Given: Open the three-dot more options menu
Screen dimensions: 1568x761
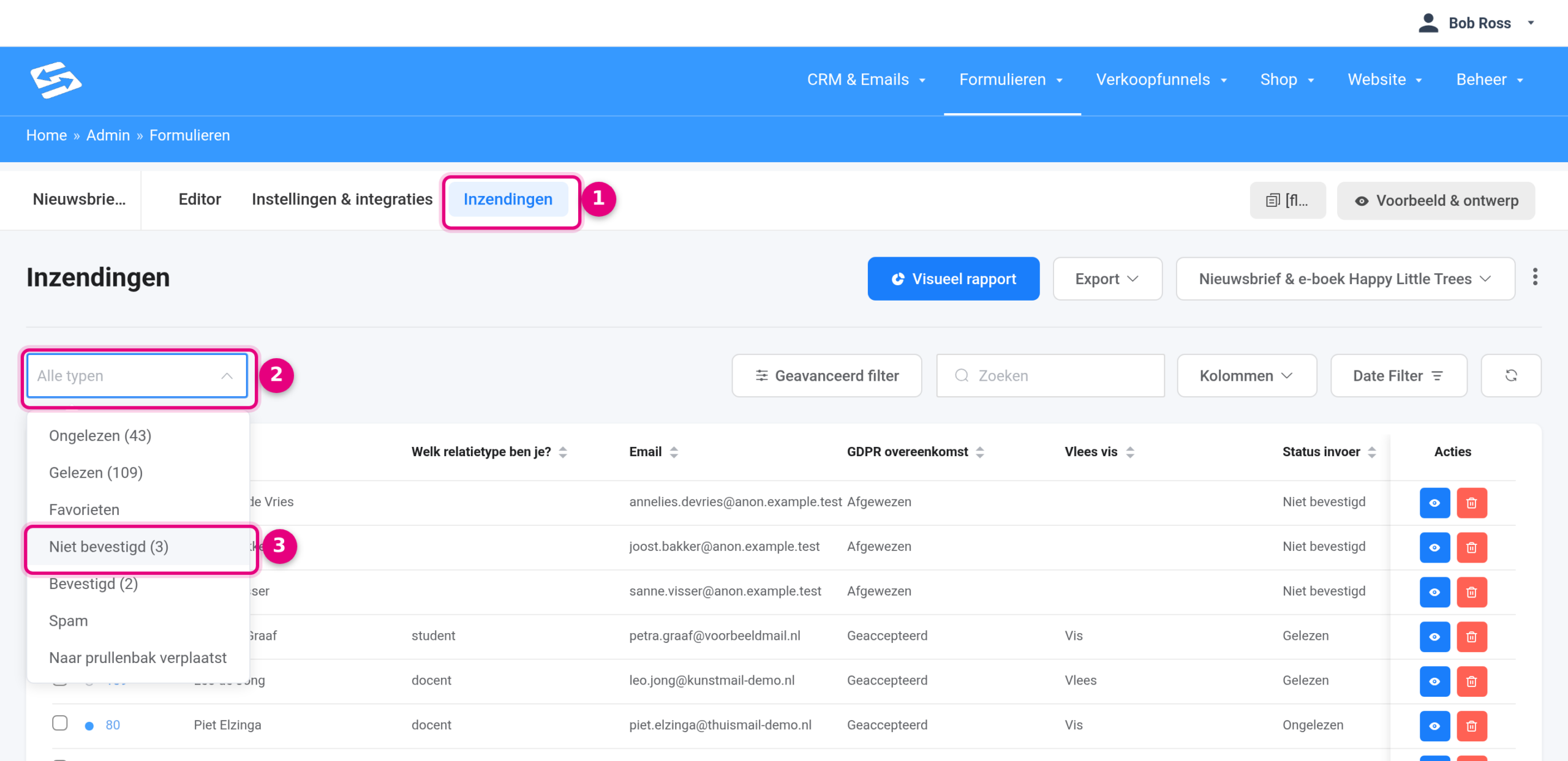Looking at the screenshot, I should click(x=1535, y=277).
